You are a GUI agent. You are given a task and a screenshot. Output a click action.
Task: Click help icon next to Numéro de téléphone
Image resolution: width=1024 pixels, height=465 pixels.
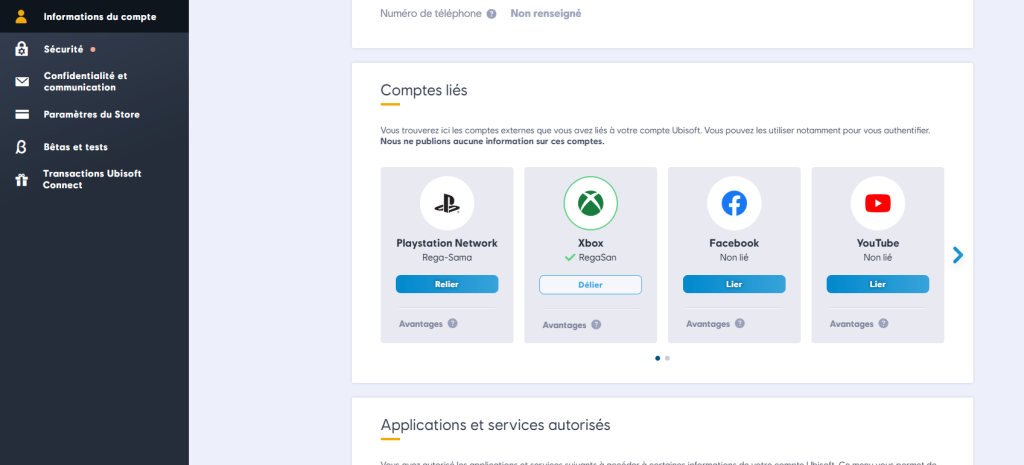(x=491, y=14)
